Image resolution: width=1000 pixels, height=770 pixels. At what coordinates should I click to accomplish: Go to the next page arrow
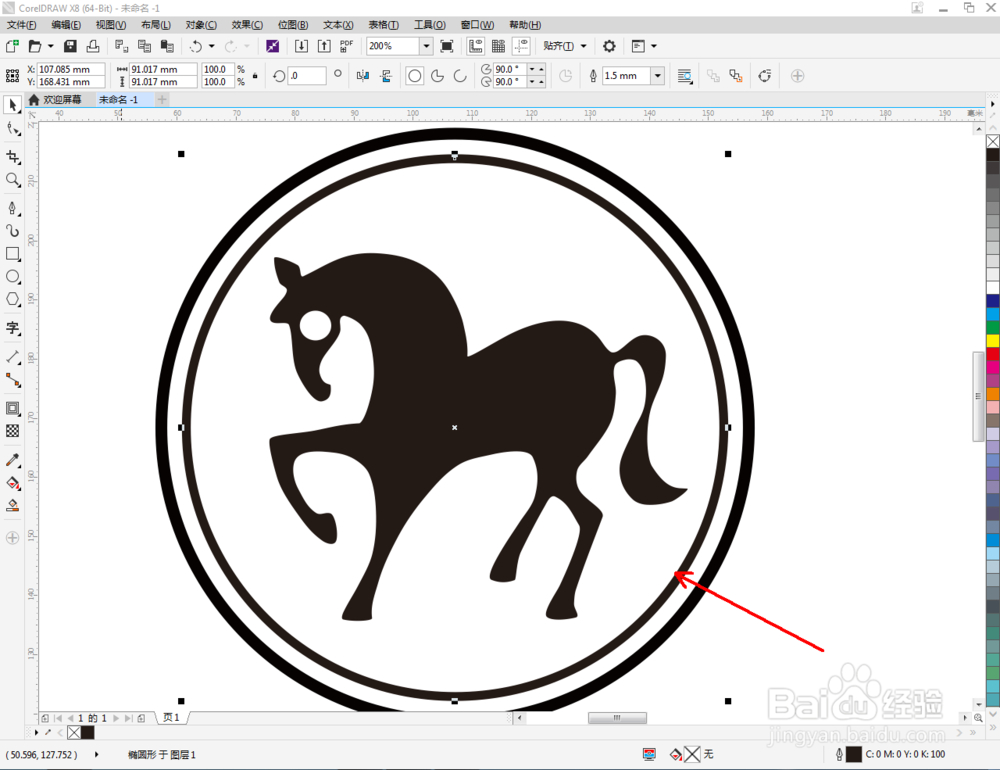pos(116,718)
